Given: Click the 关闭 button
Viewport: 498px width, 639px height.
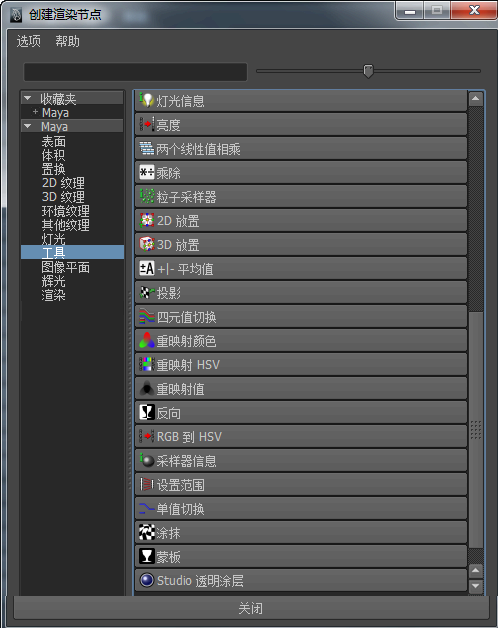Looking at the screenshot, I should [x=251, y=608].
